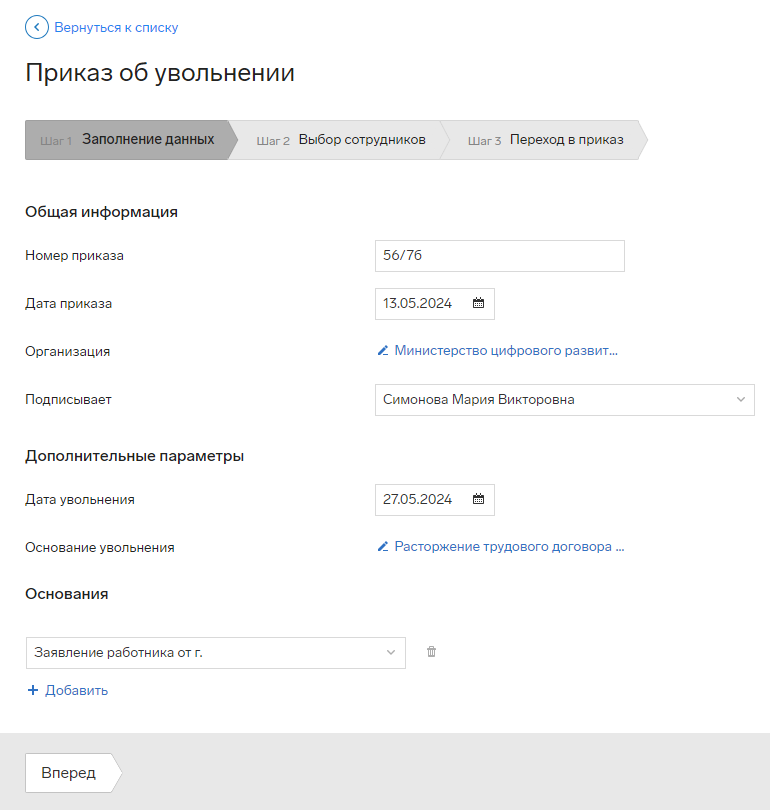Edit the Министерство цифрового развития organization link

(x=506, y=351)
